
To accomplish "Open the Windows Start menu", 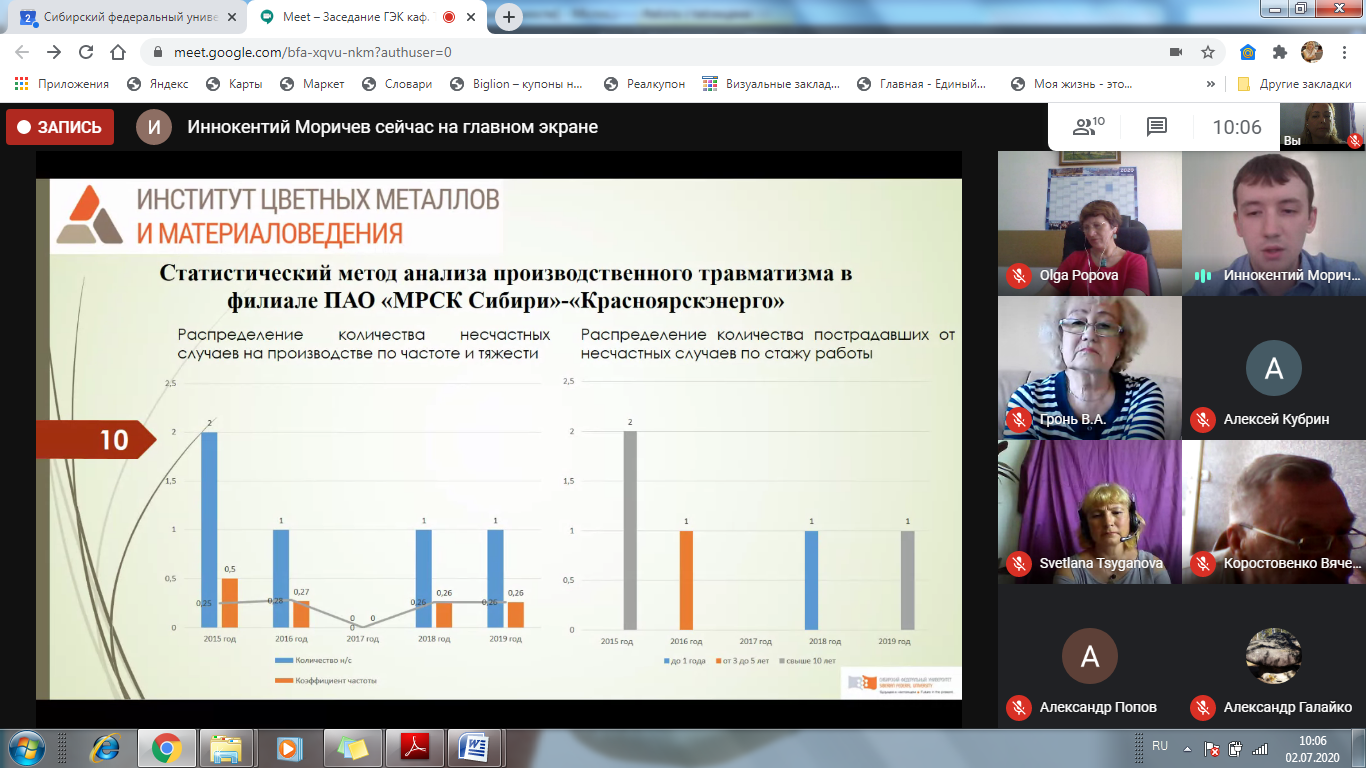I will (25, 747).
